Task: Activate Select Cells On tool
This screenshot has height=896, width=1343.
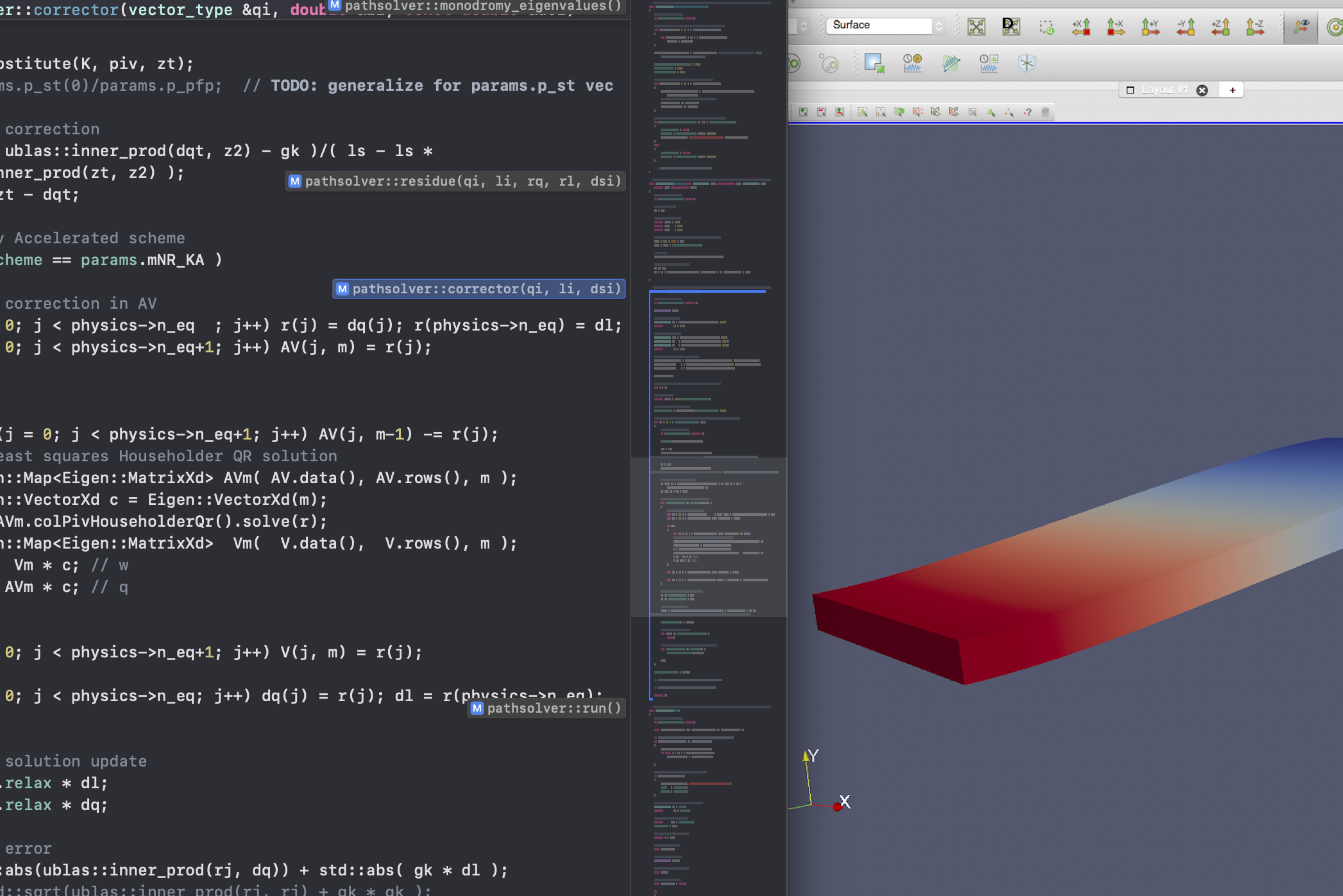Action: [863, 112]
